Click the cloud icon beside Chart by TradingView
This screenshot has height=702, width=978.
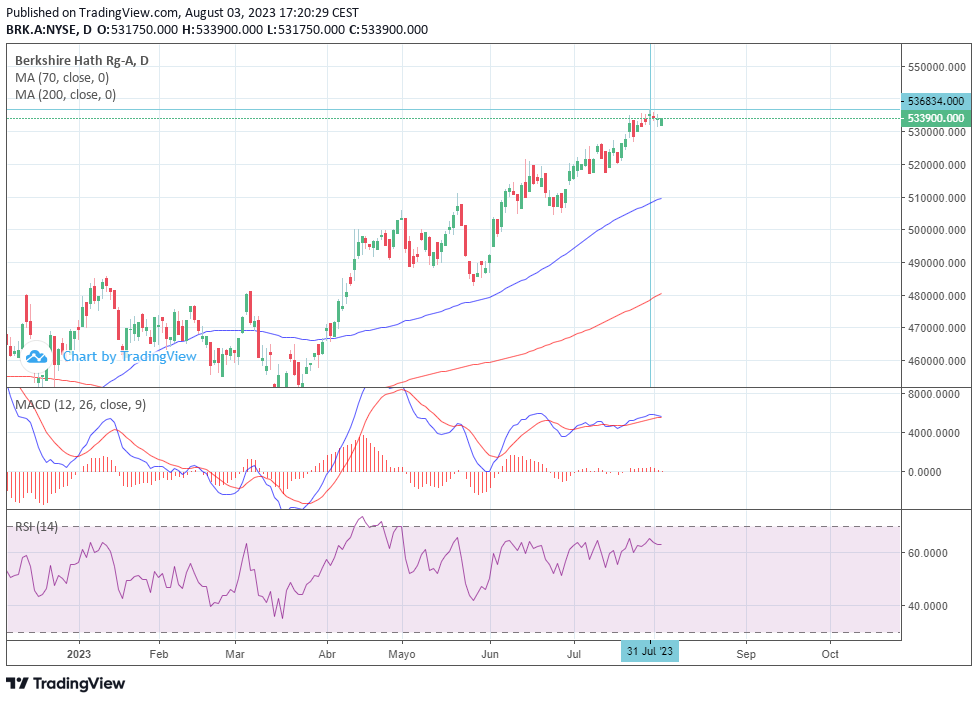[36, 357]
